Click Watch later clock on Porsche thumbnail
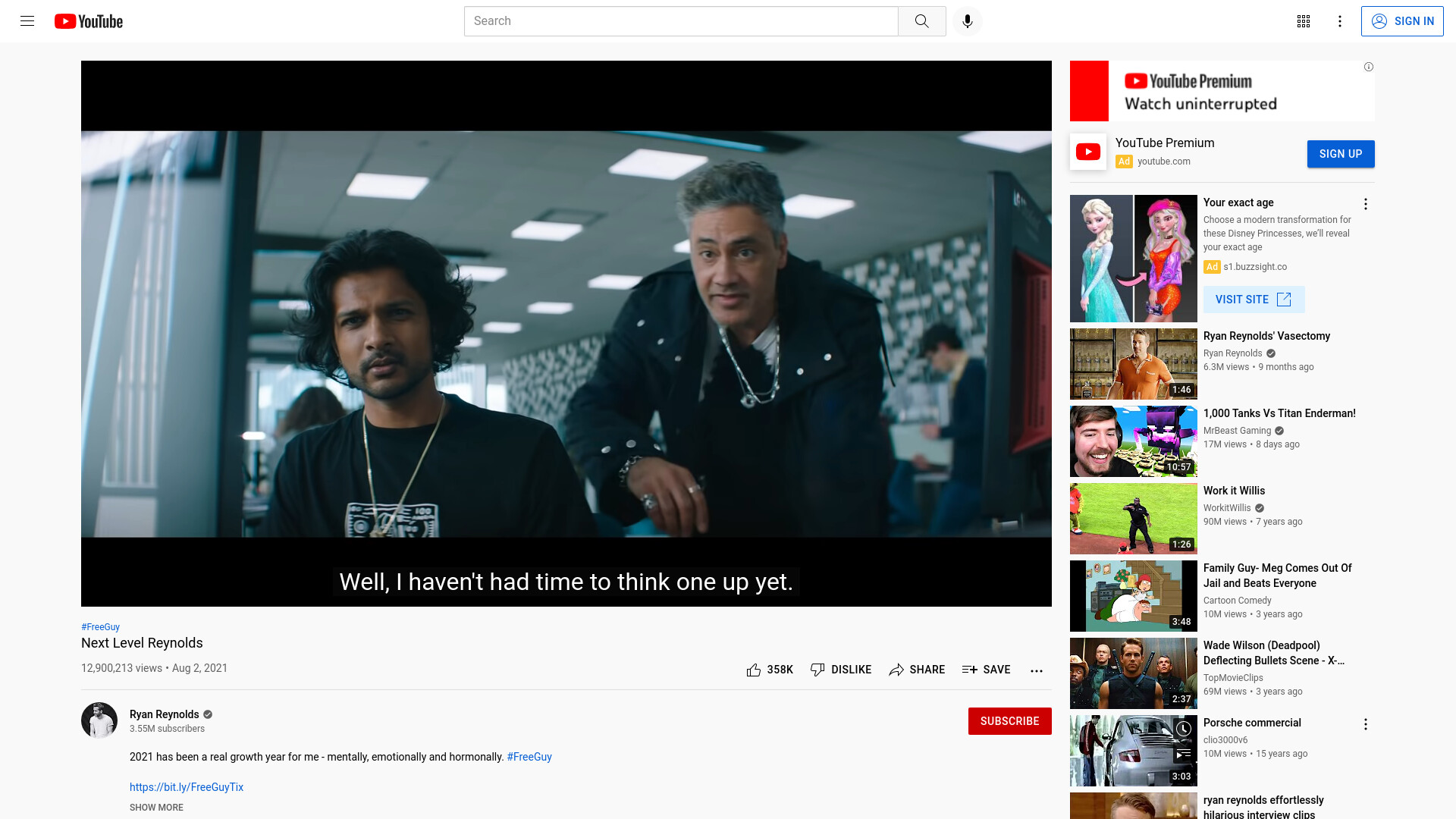This screenshot has height=819, width=1456. [x=1183, y=729]
